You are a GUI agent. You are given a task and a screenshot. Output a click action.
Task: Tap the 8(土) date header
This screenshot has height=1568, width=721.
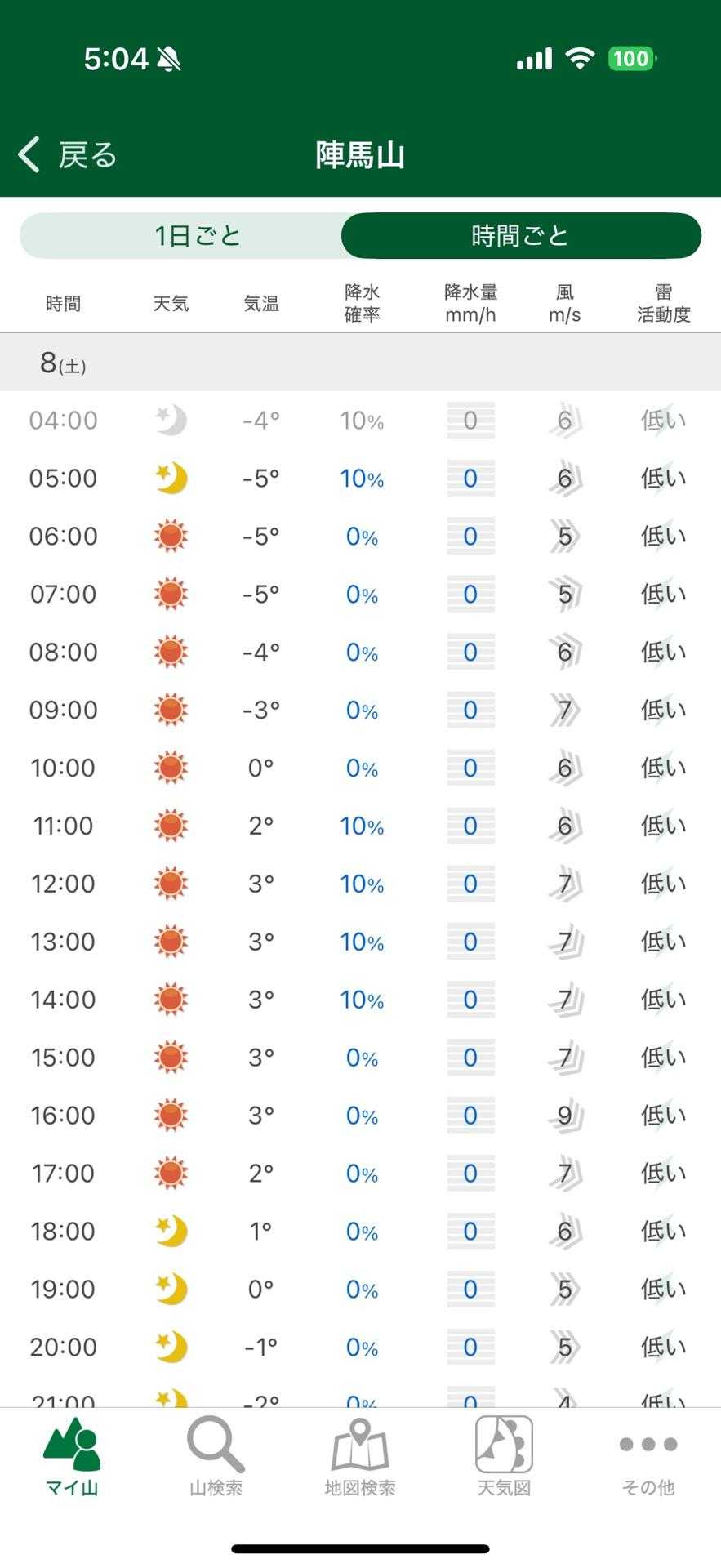(63, 363)
